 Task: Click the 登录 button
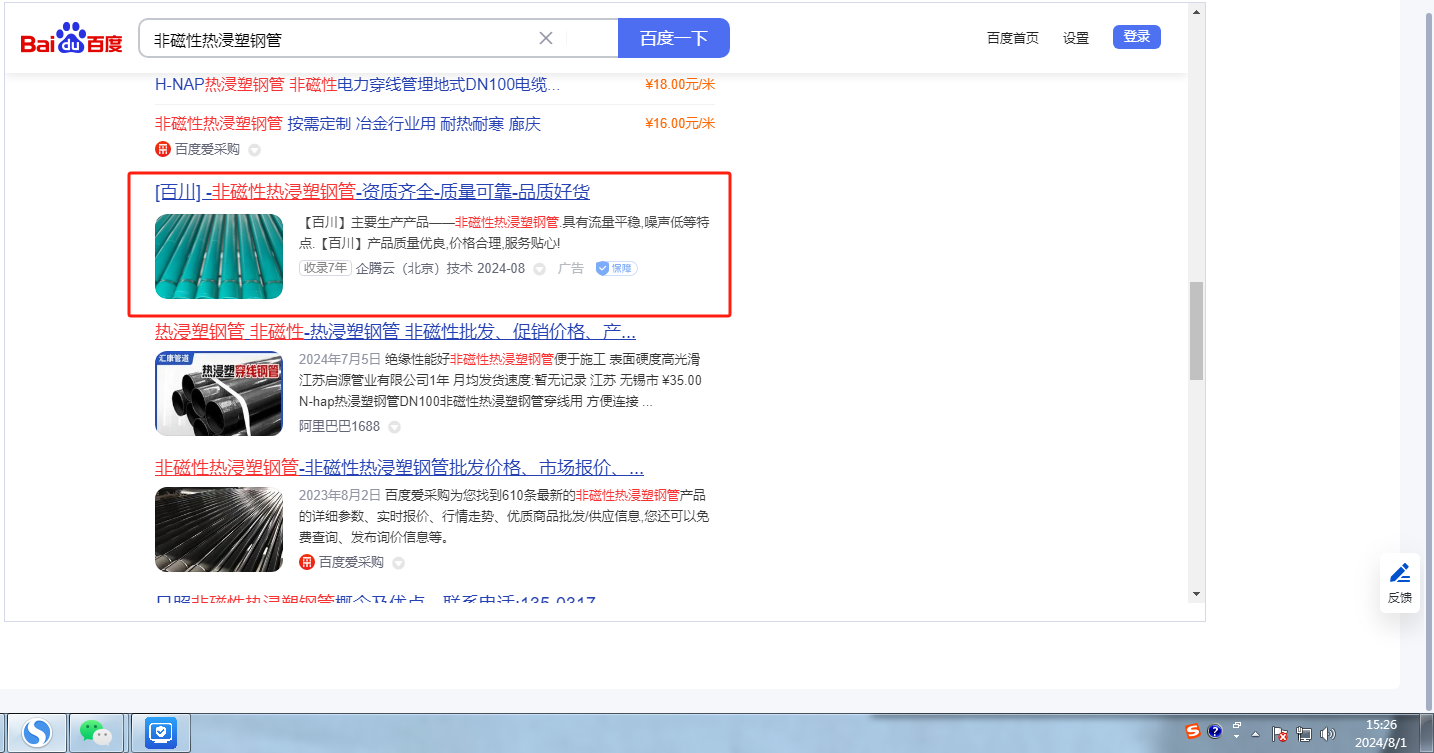point(1137,37)
